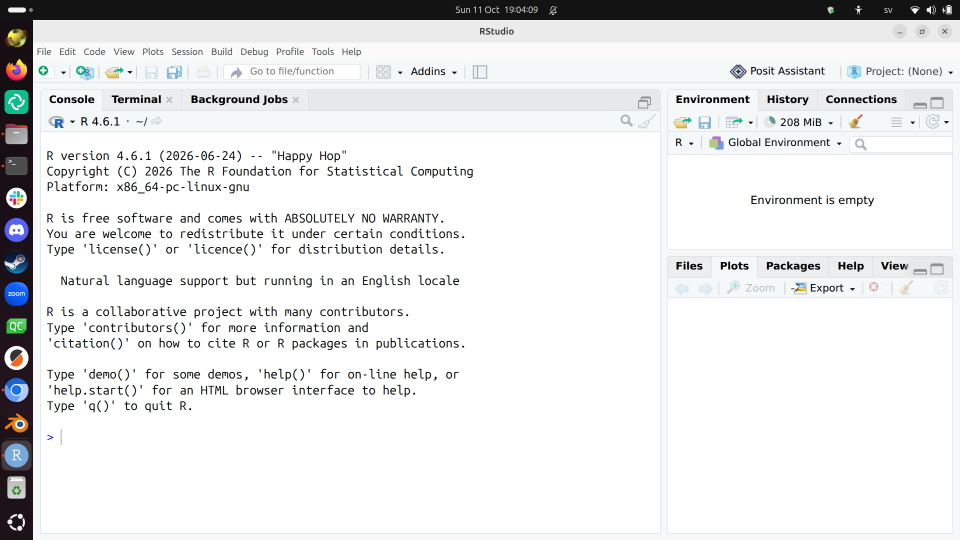Image resolution: width=960 pixels, height=540 pixels.
Task: Open the File menu
Action: tap(44, 51)
